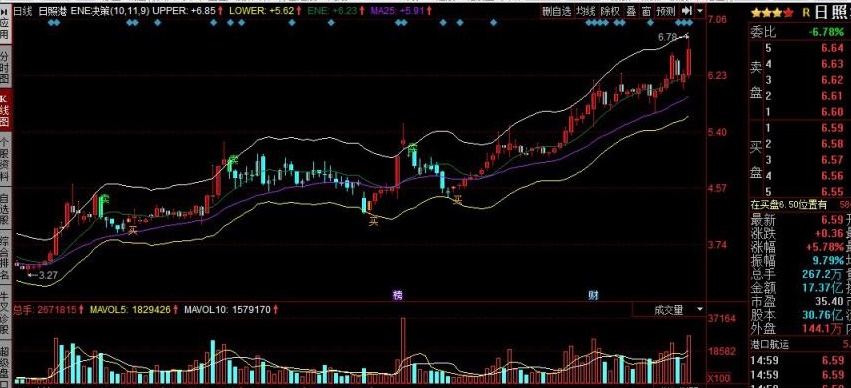
Task: Click the 财 marker on the timeline
Action: [x=594, y=295]
